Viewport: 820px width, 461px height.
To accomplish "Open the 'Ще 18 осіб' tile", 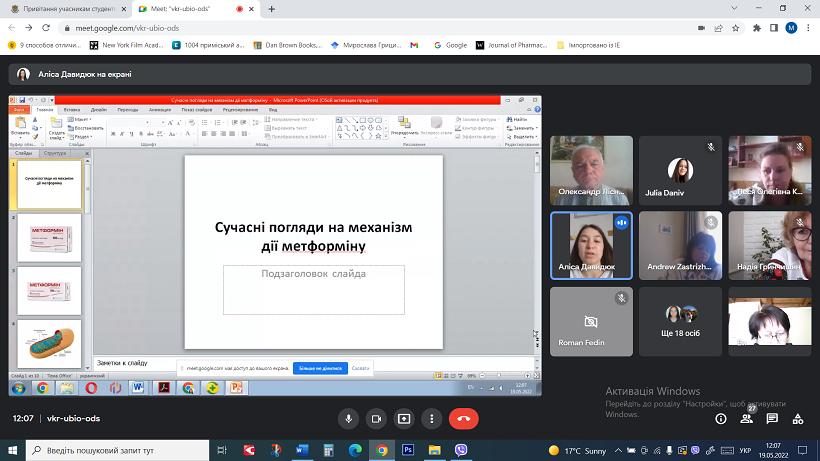I will coord(680,321).
